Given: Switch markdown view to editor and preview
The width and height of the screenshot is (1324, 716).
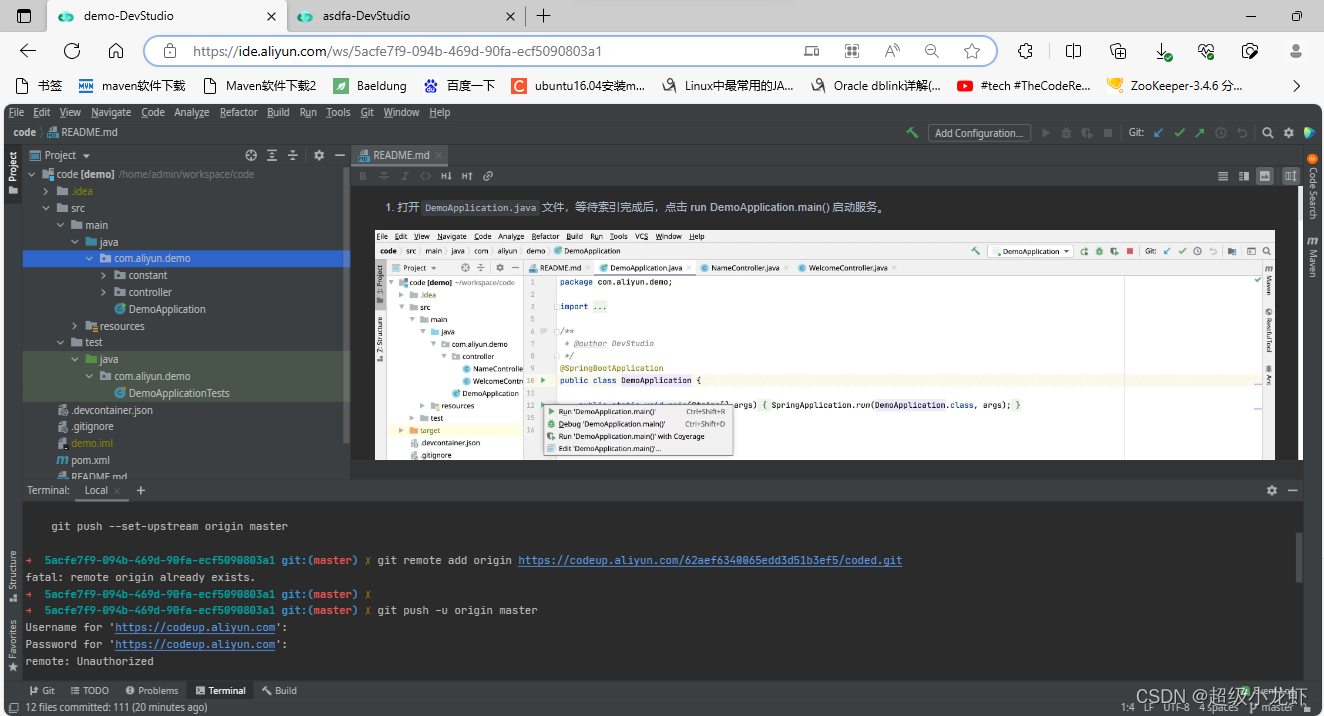Looking at the screenshot, I should click(x=1244, y=176).
